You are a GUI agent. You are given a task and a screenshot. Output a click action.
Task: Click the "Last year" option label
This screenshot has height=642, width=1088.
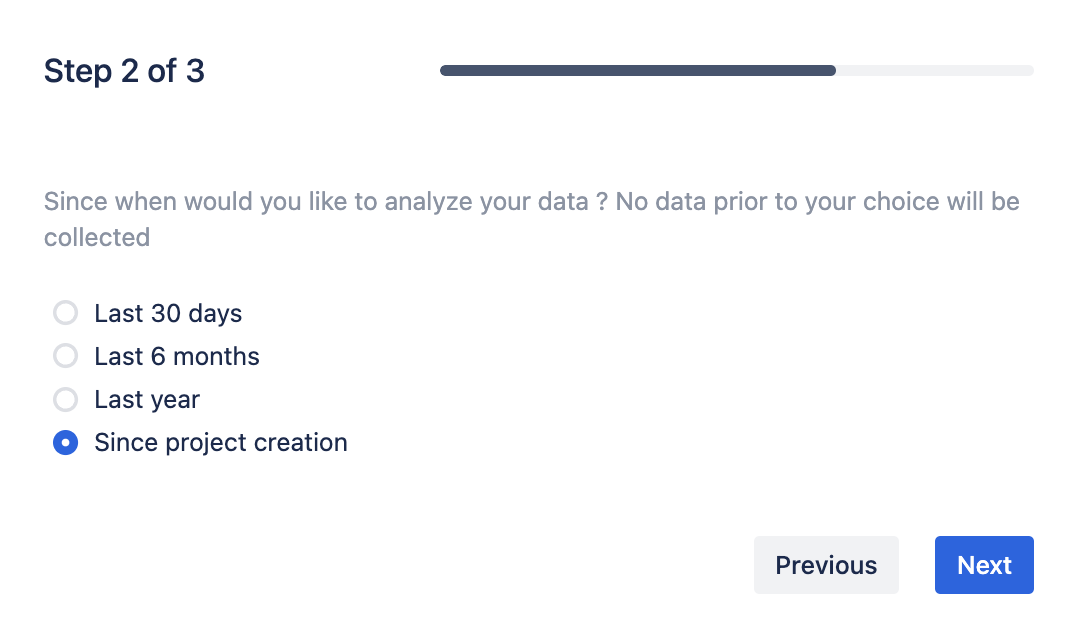tap(147, 400)
